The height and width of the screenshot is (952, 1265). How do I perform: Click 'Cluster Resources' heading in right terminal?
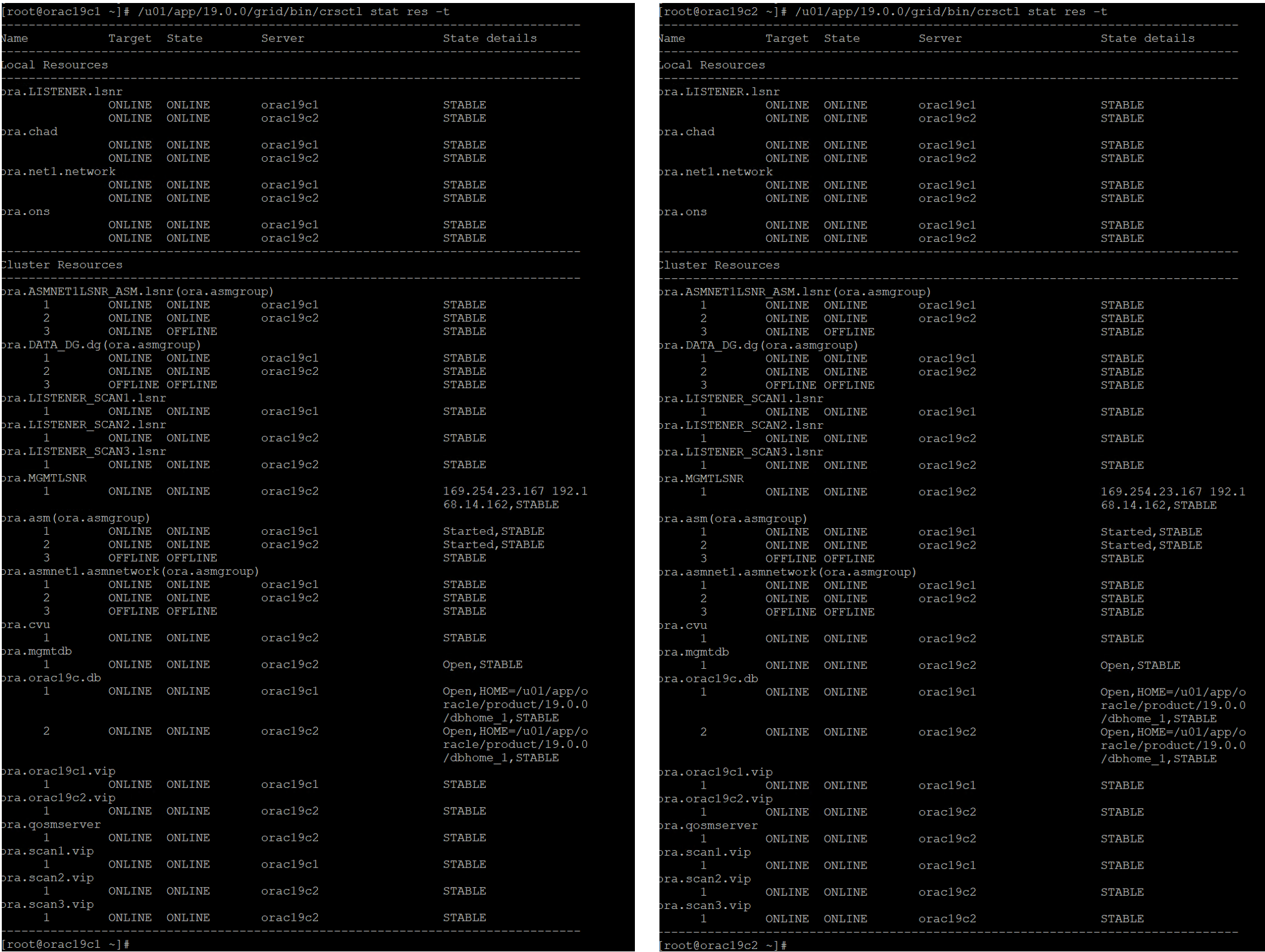point(719,265)
